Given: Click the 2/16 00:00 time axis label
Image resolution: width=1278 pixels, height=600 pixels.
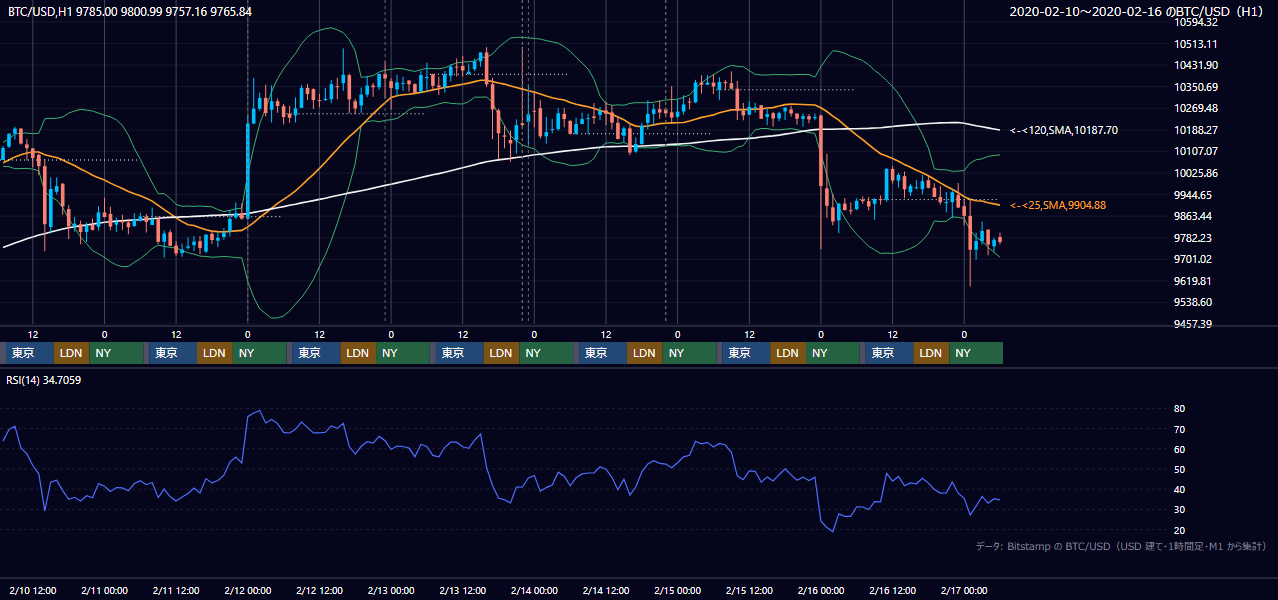Looking at the screenshot, I should pos(821,590).
